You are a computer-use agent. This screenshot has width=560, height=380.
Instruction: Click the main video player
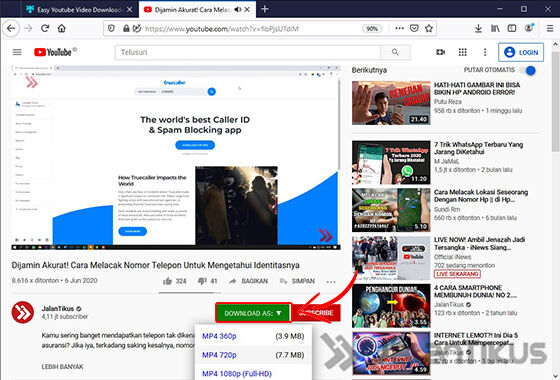tap(176, 158)
